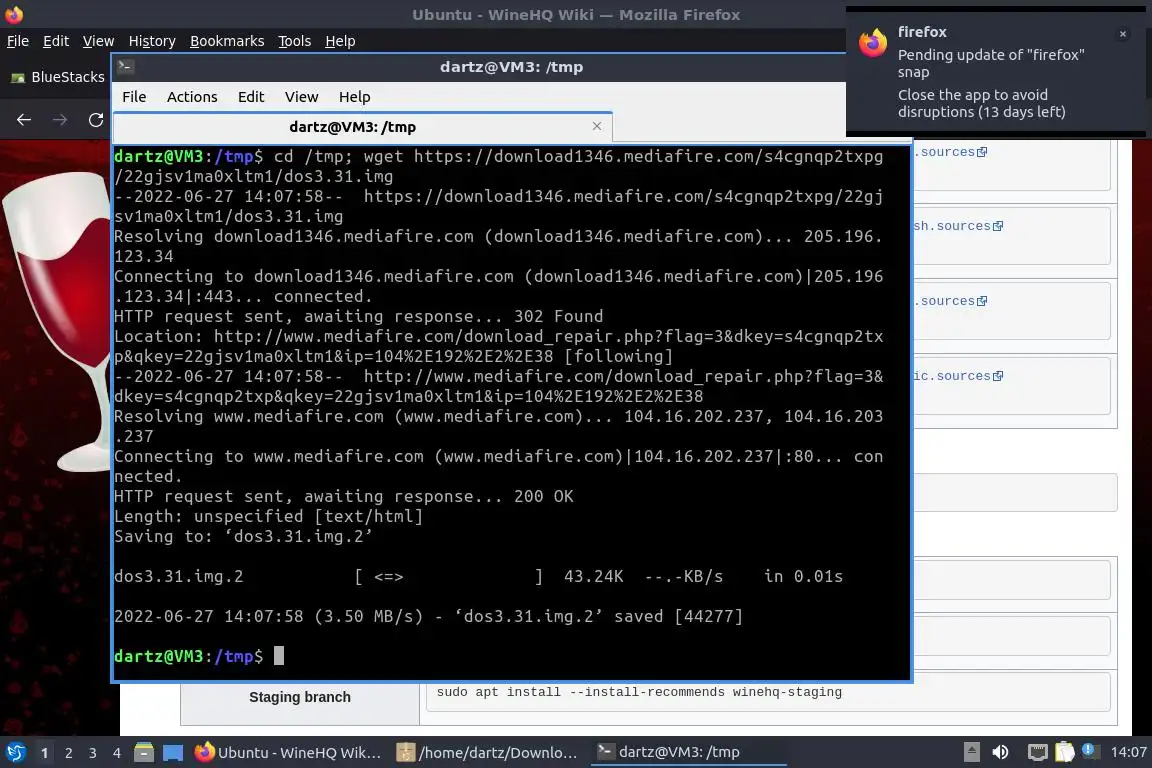This screenshot has width=1152, height=768.
Task: Click the wget download progress bar
Action: (448, 577)
